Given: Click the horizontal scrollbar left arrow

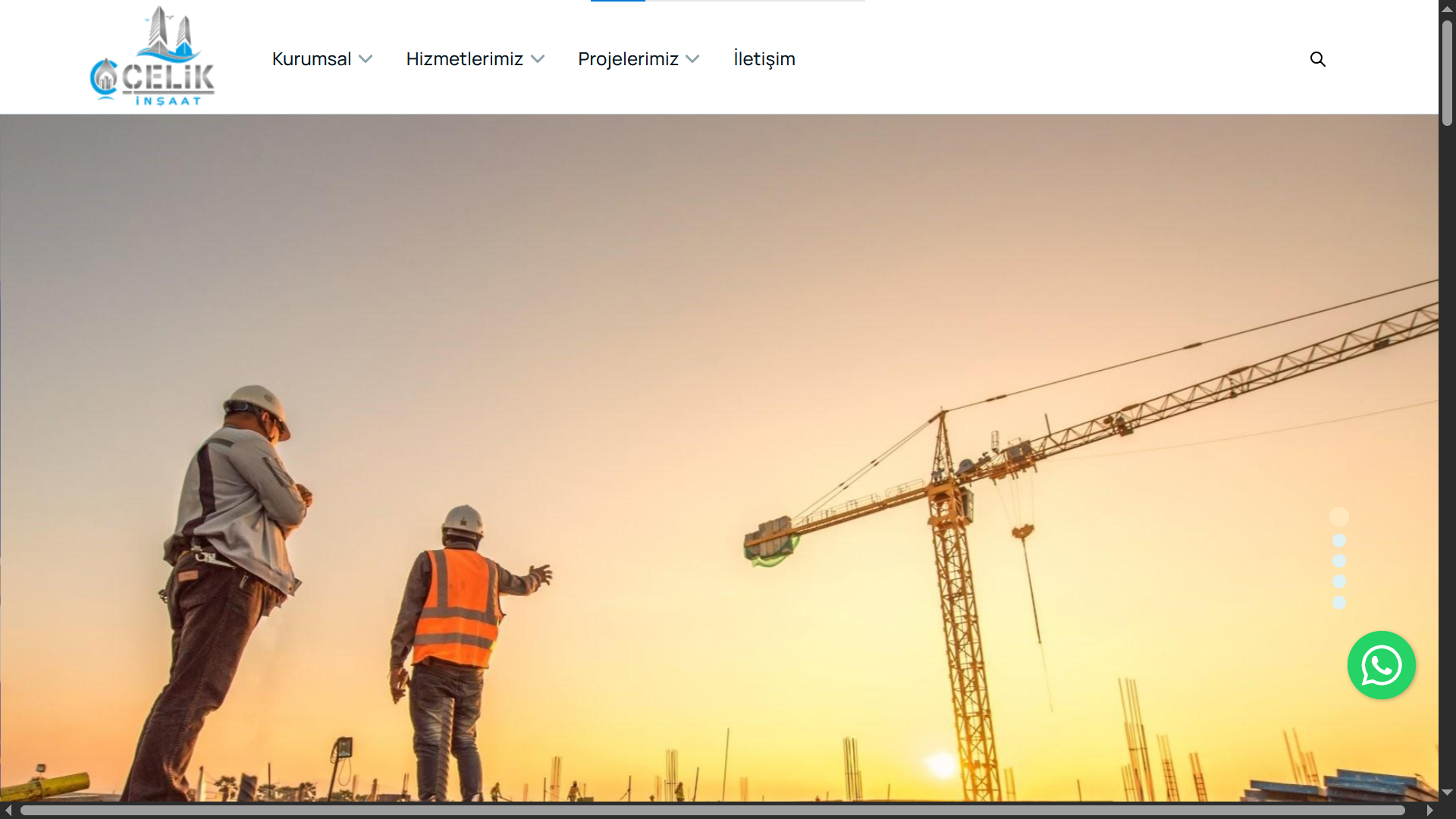Looking at the screenshot, I should [x=8, y=811].
